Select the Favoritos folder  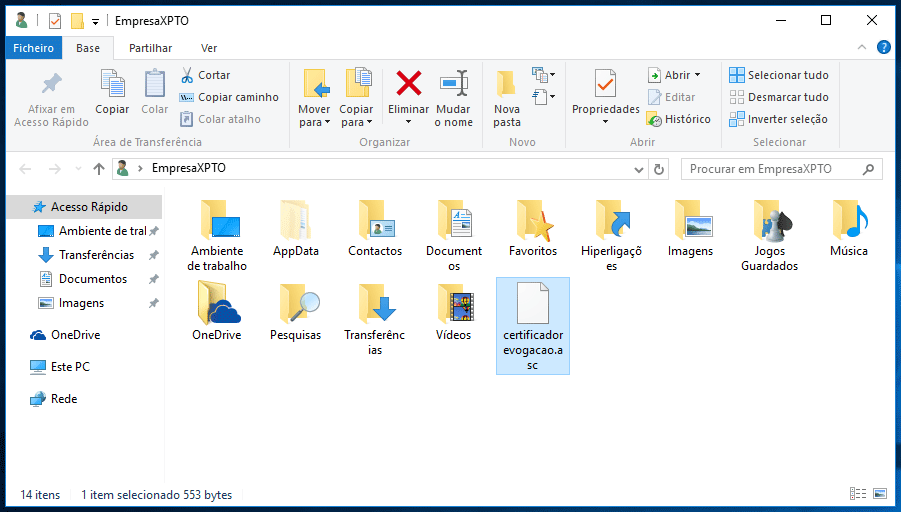pos(533,229)
